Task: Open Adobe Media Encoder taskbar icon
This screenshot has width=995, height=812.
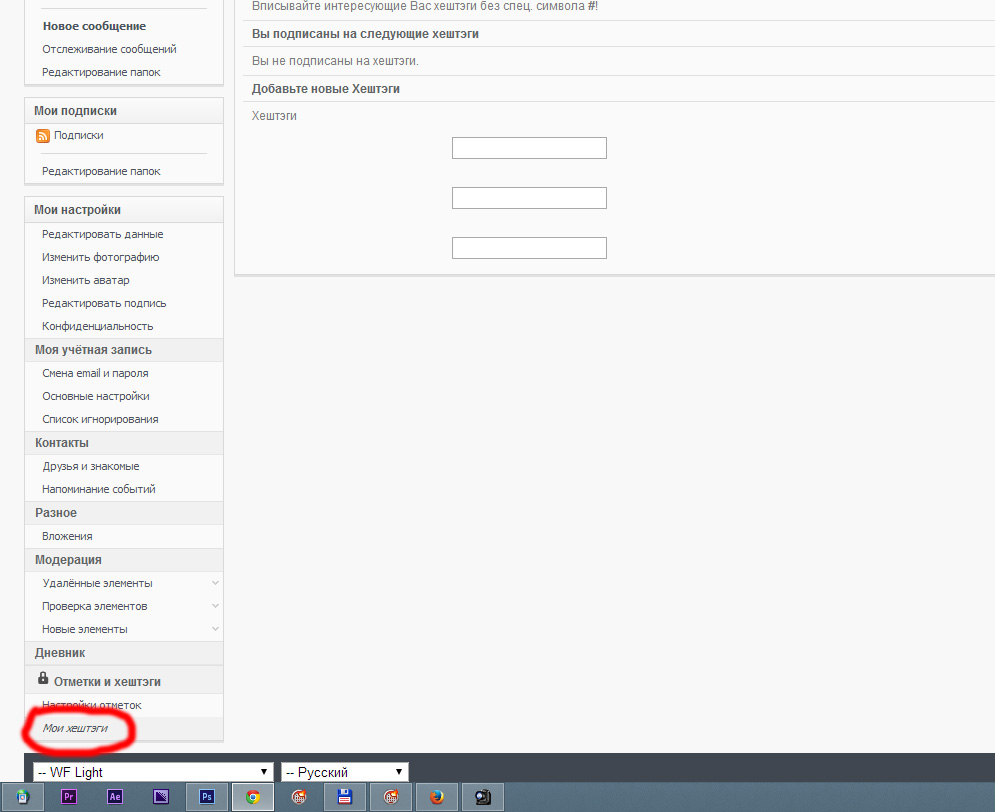Action: click(161, 797)
